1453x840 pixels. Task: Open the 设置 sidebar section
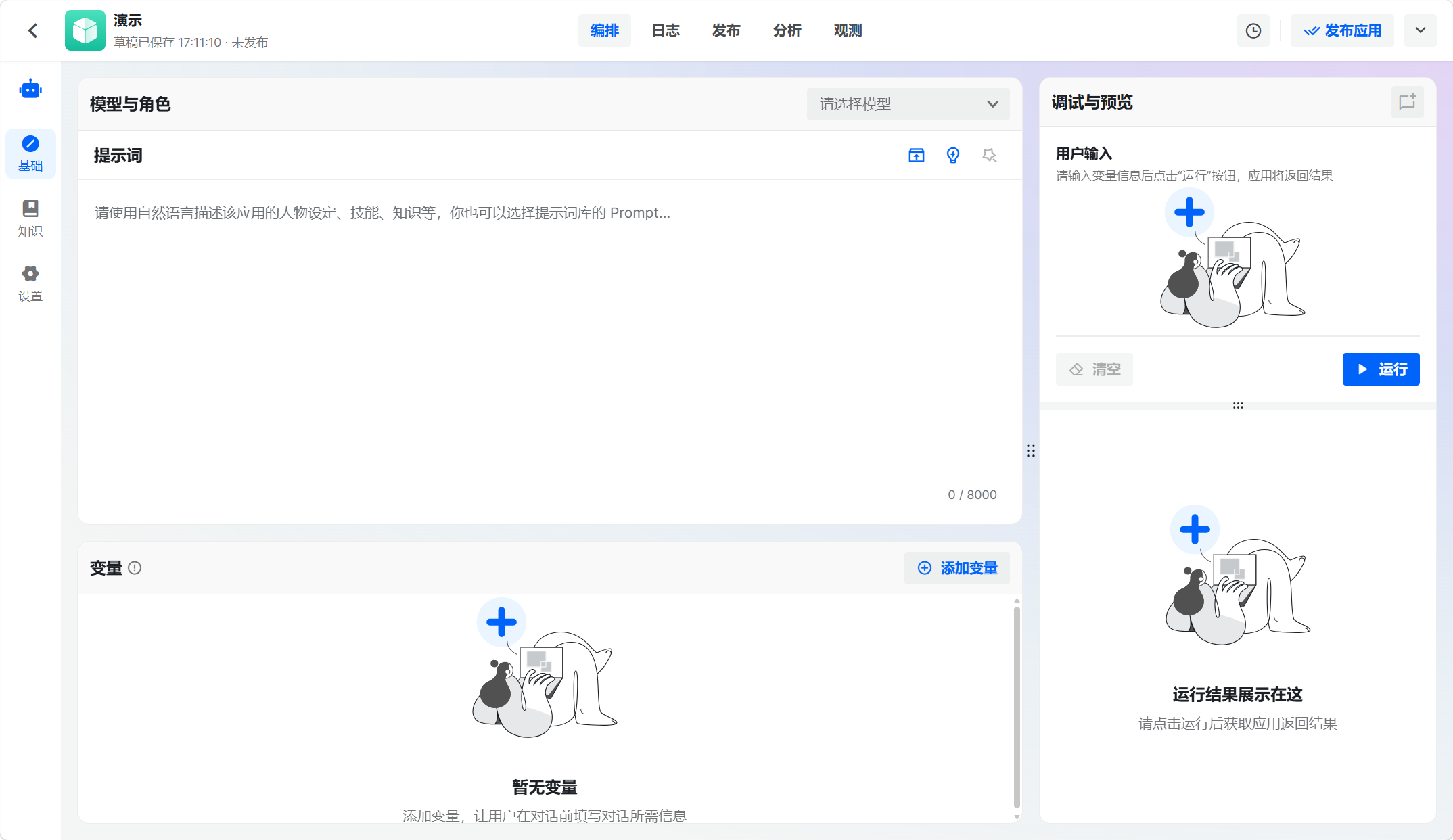click(x=30, y=283)
